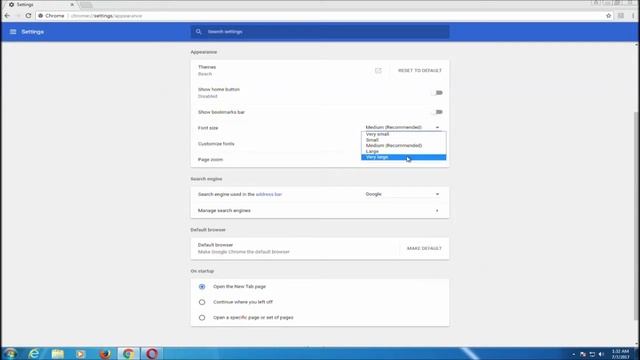Bookmark this page with the star icon
This screenshot has width=640, height=360.
click(x=609, y=16)
